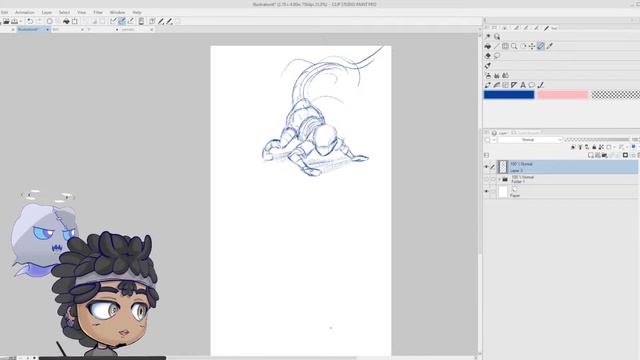Viewport: 640px width, 360px height.
Task: Click the circular Clear icon in command bar
Action: 49,21
